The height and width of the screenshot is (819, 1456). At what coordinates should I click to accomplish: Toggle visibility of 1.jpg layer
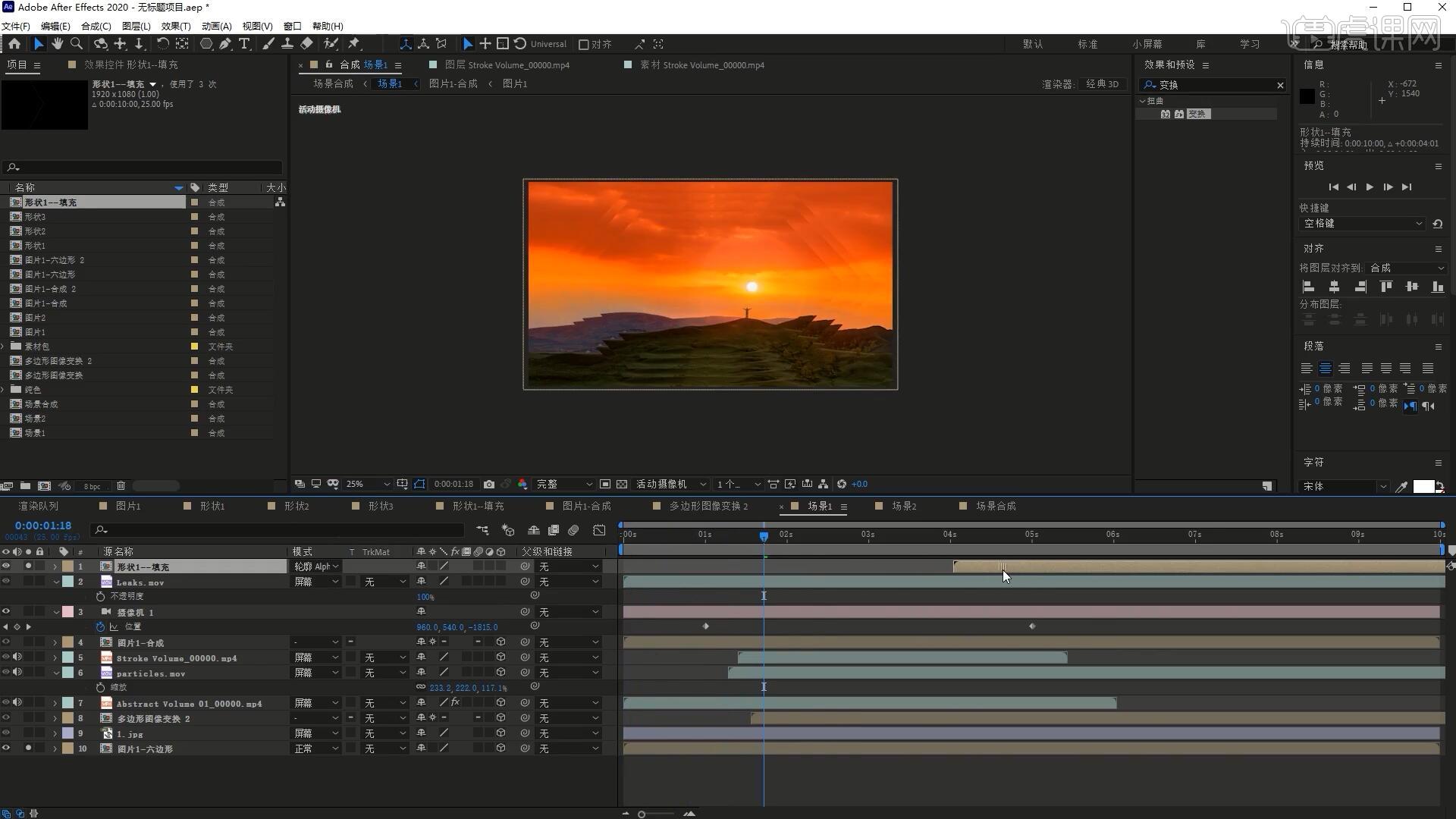(x=6, y=733)
